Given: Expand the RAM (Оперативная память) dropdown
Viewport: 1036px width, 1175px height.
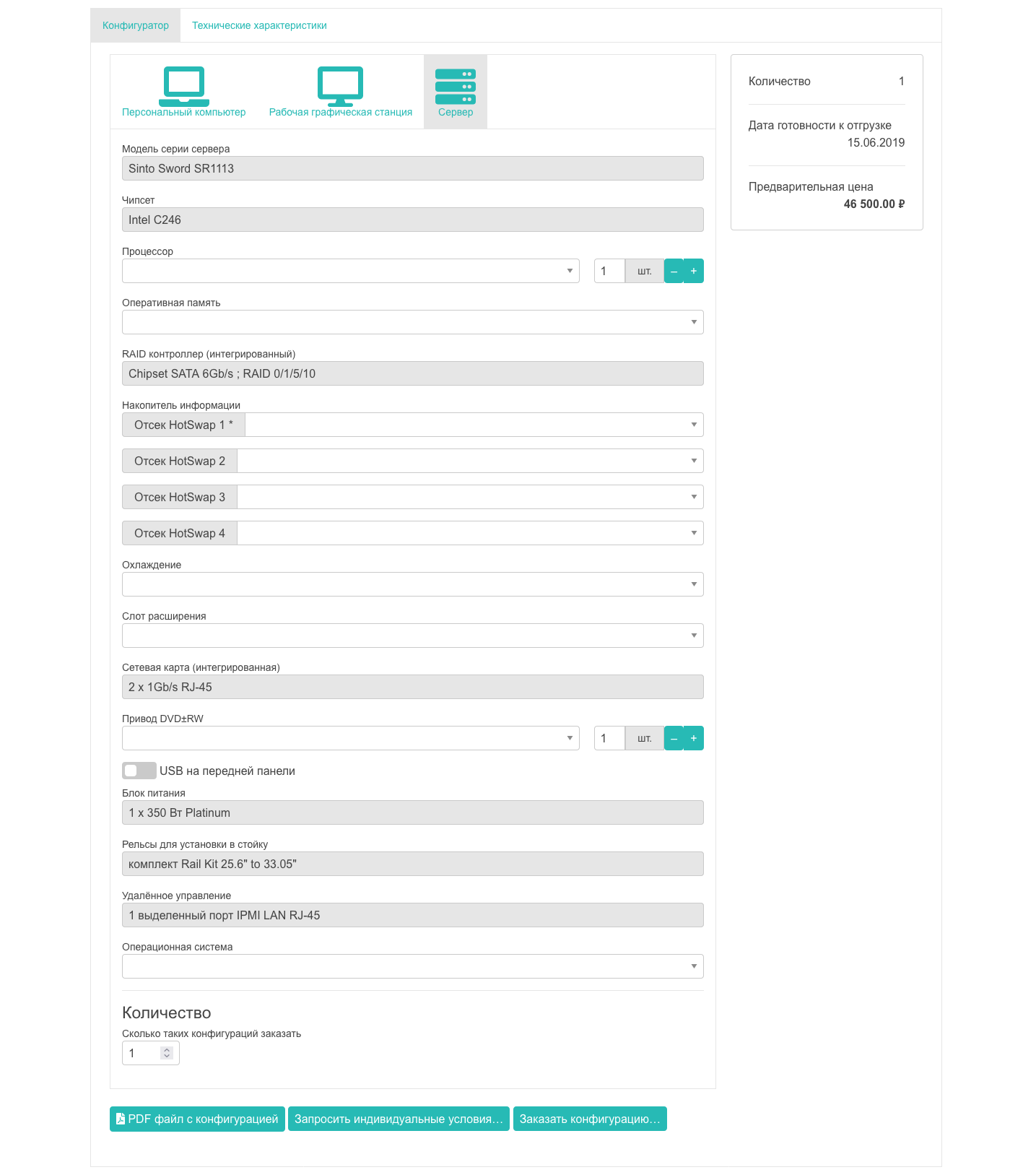Looking at the screenshot, I should pyautogui.click(x=412, y=322).
